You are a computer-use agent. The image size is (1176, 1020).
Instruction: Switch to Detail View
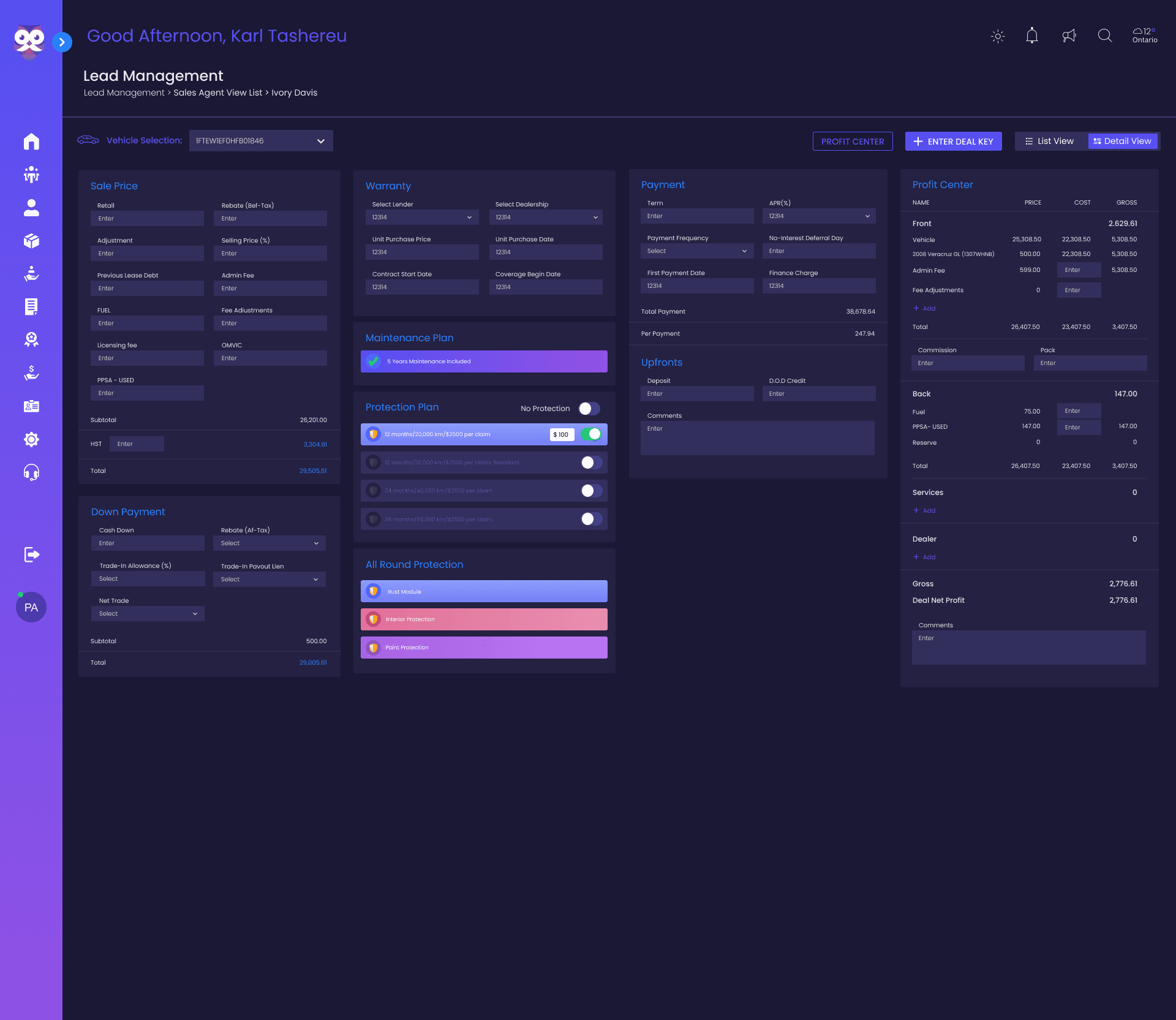pos(1123,141)
